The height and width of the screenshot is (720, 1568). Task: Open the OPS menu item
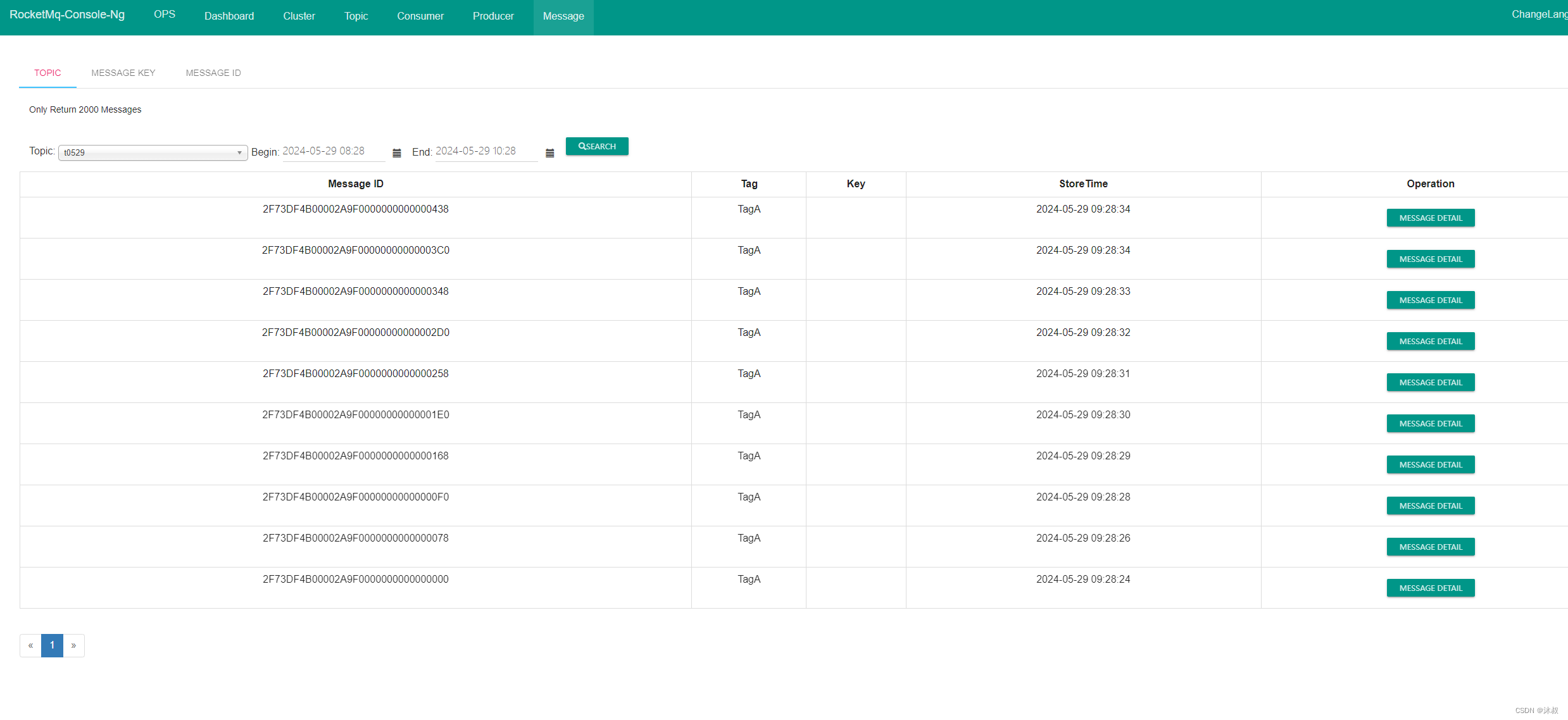point(165,15)
